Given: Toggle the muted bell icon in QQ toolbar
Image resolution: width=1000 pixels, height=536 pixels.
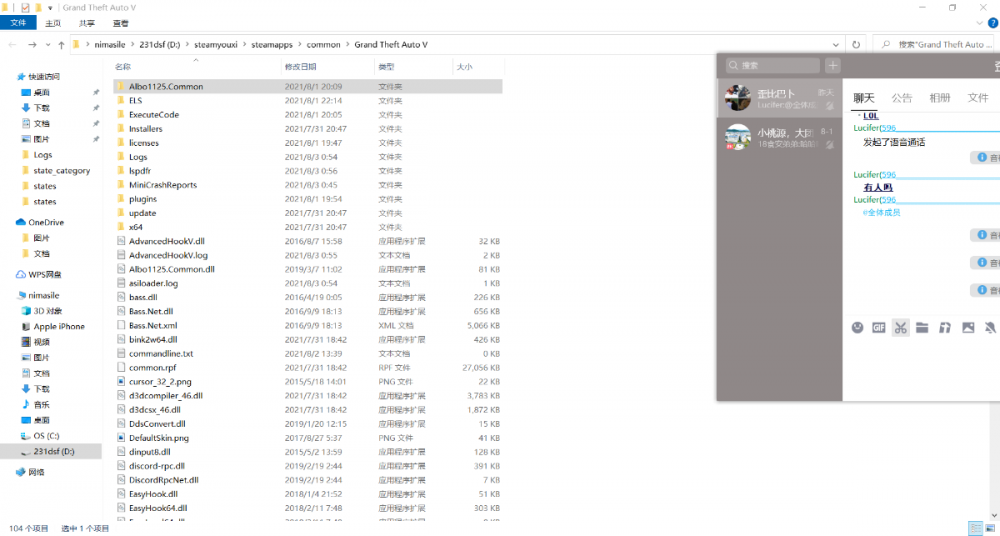Looking at the screenshot, I should click(x=990, y=327).
